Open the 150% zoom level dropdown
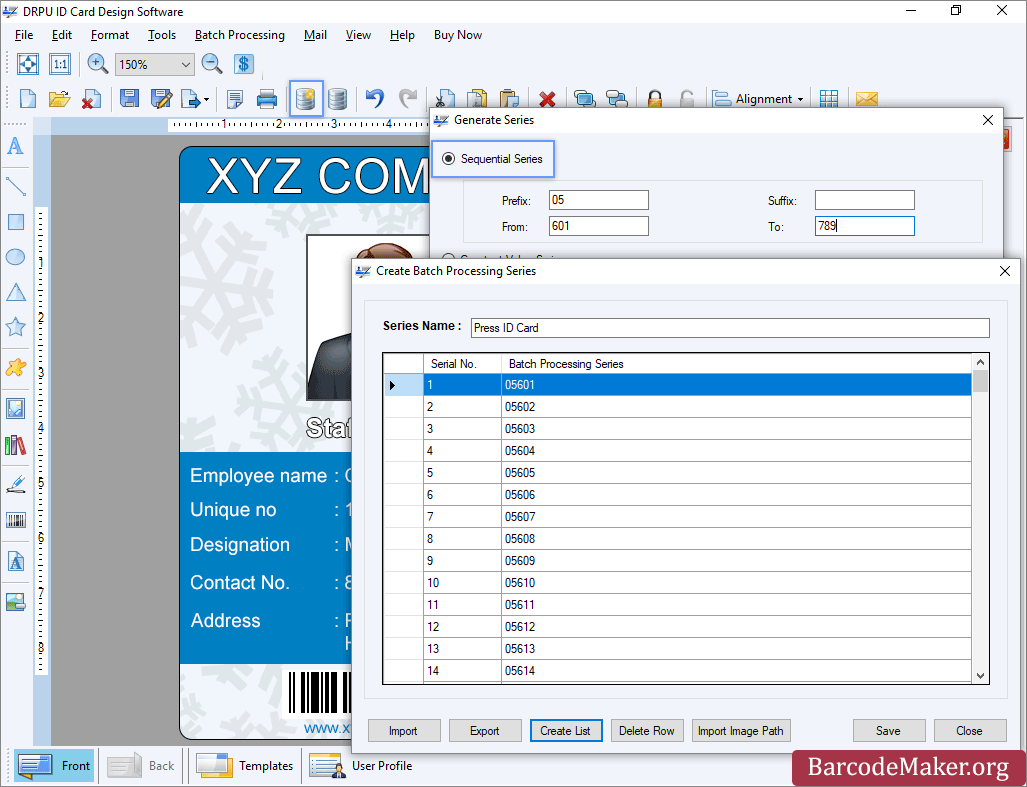This screenshot has height=787, width=1027. coord(185,65)
